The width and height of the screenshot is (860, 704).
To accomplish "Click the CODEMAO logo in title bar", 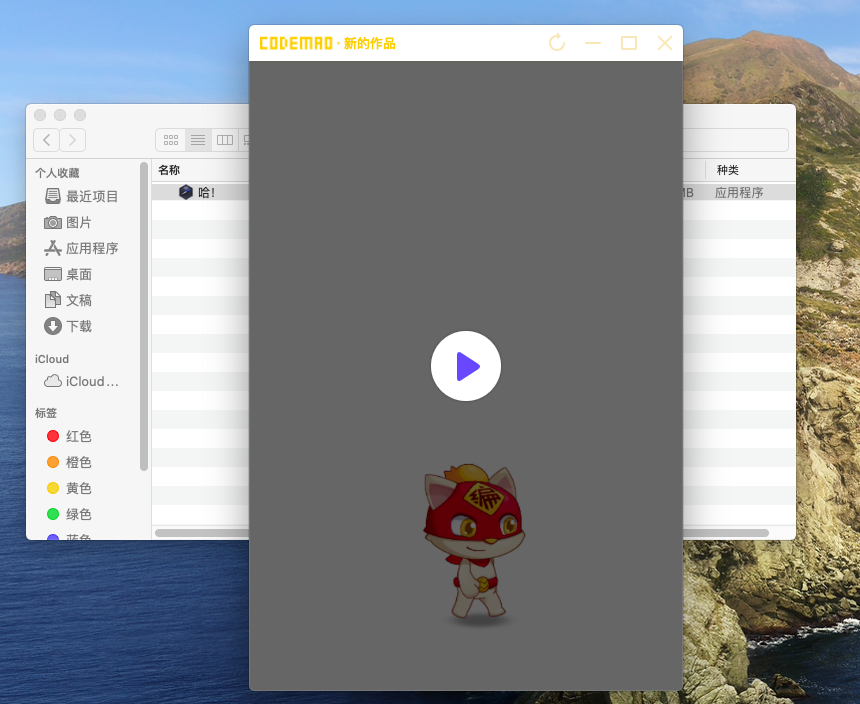I will 296,43.
